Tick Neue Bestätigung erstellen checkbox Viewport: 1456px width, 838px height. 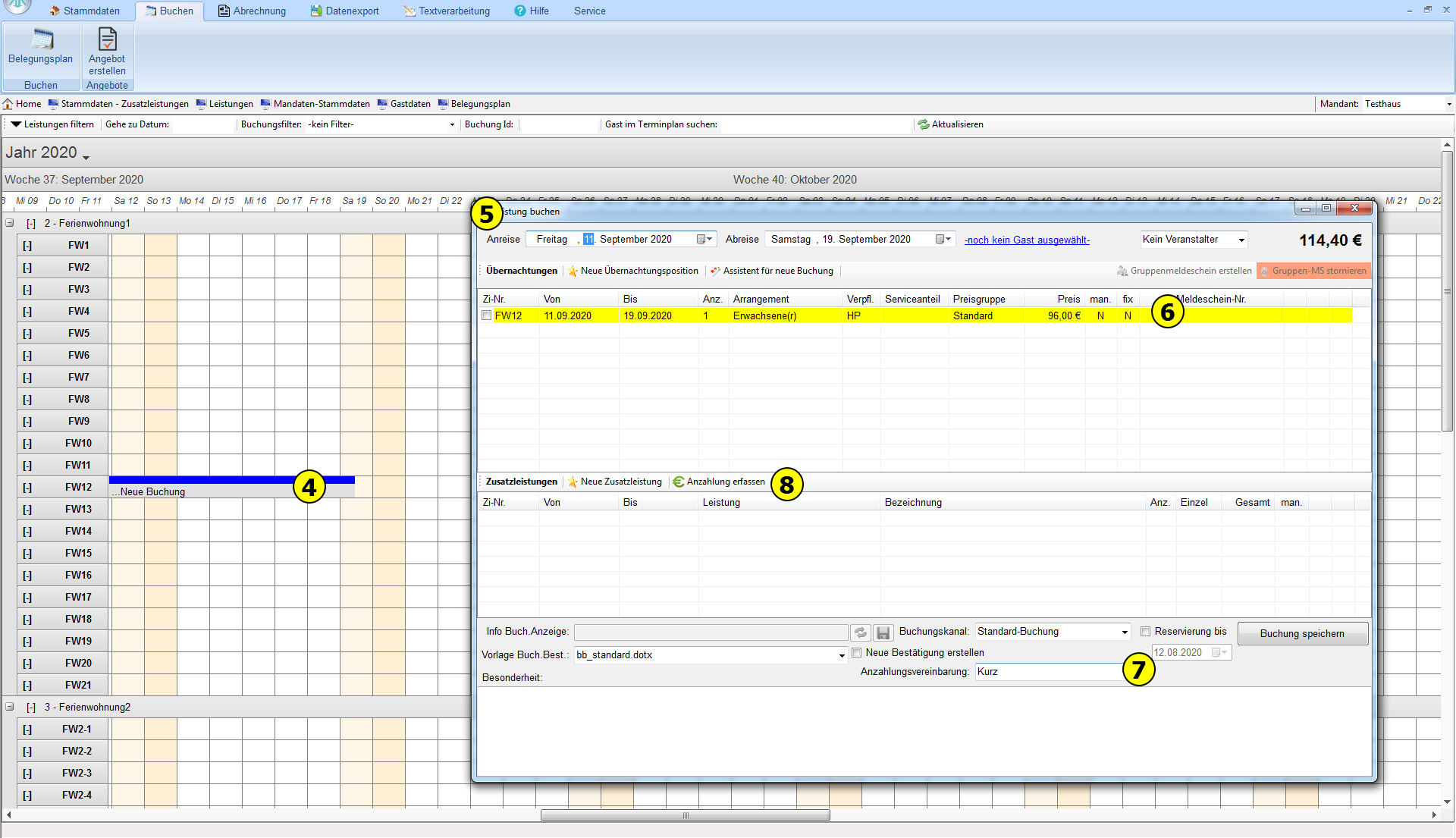857,652
